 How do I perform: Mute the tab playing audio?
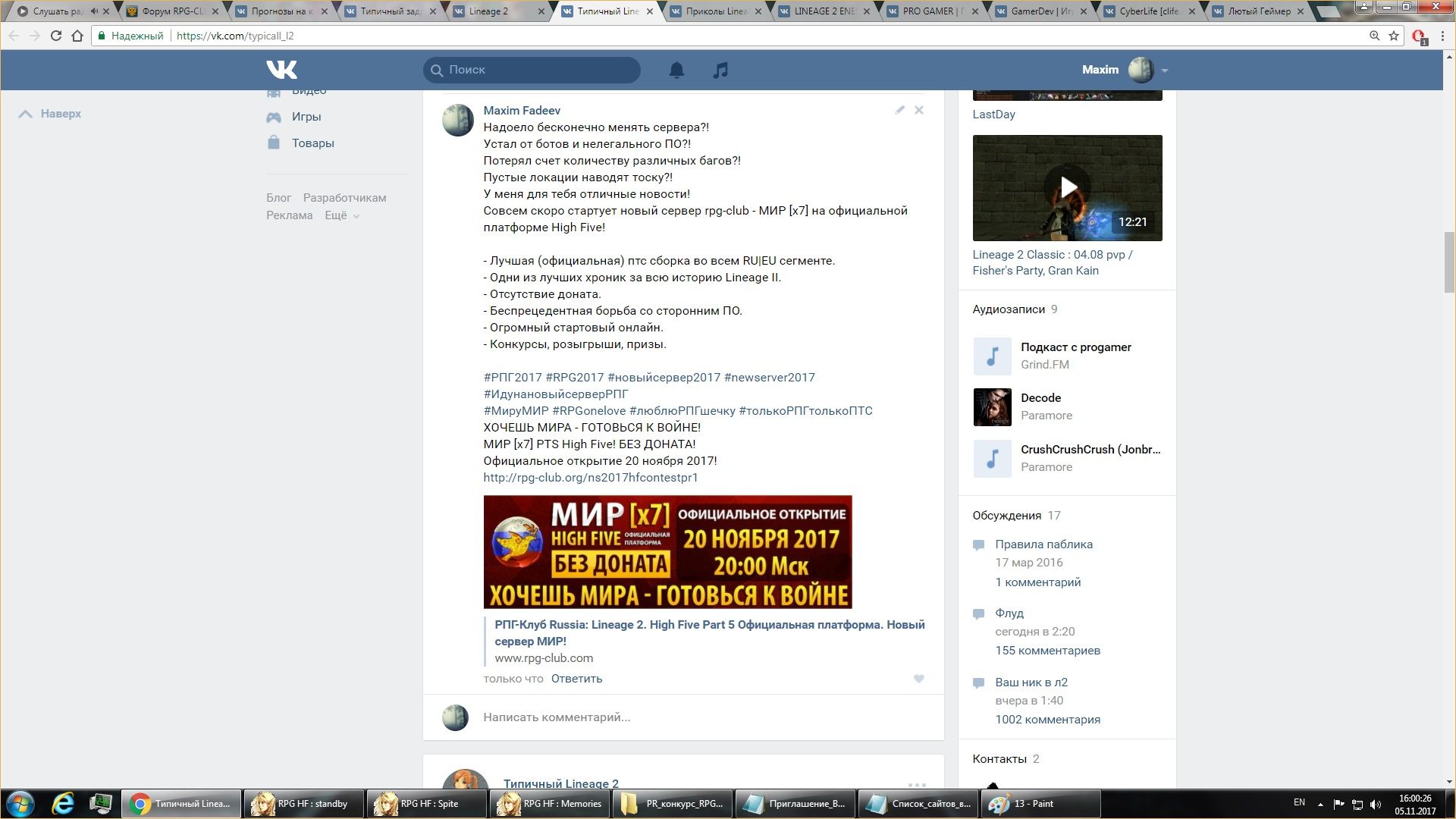94,11
